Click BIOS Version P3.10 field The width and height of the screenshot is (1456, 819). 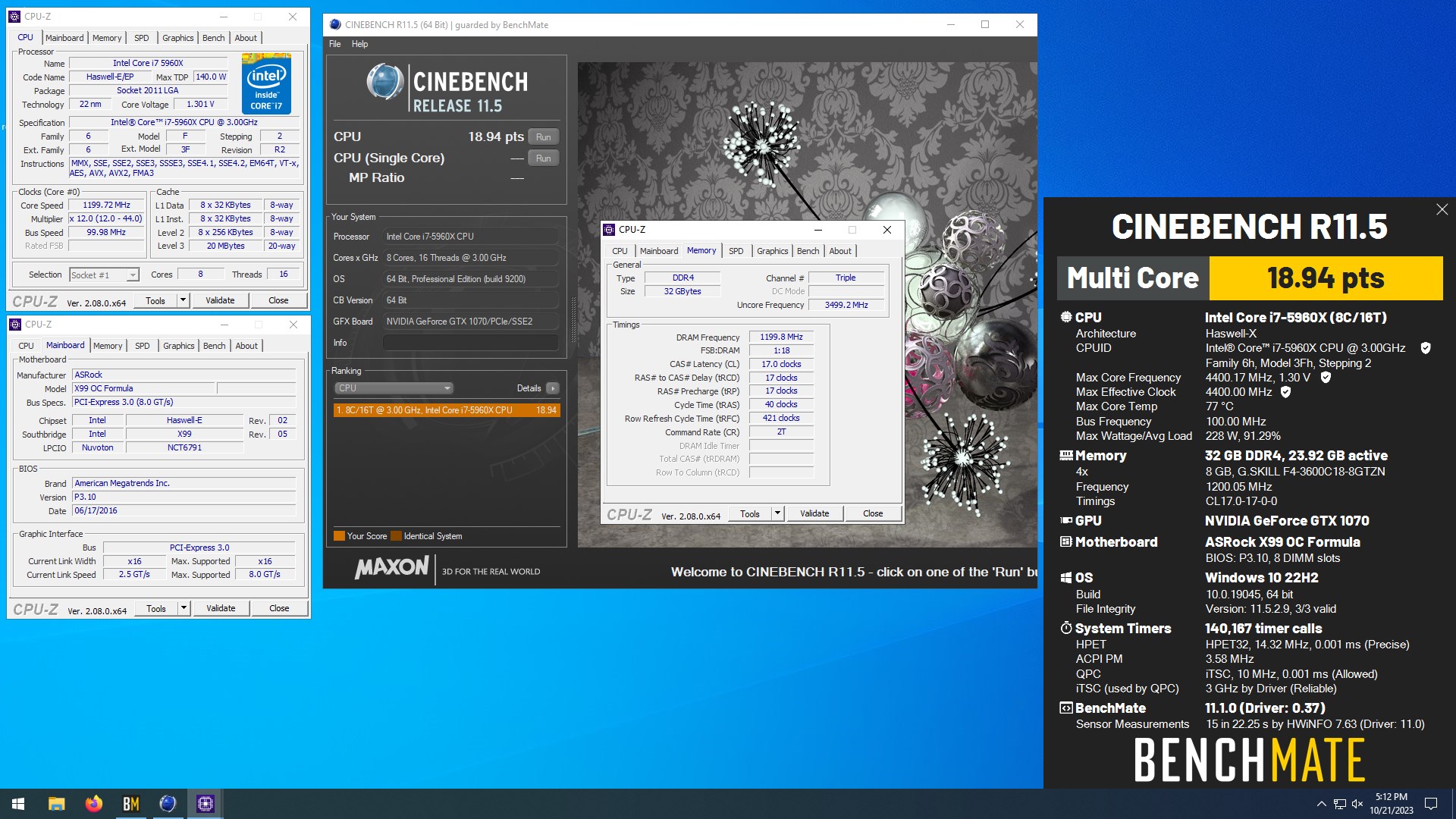click(x=184, y=497)
